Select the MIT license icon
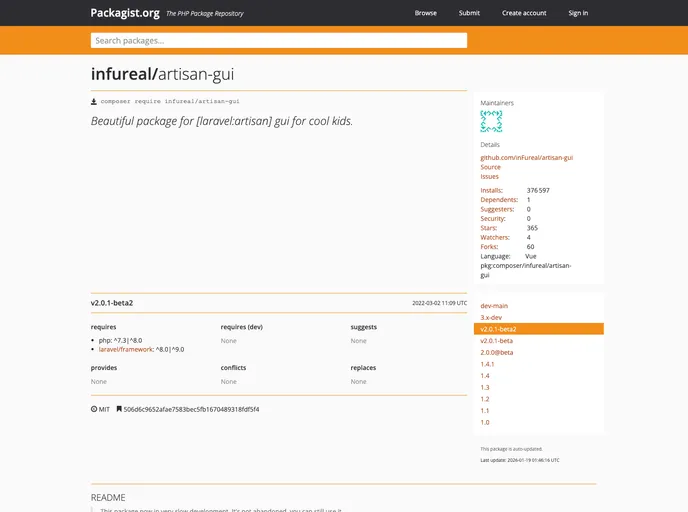The height and width of the screenshot is (512, 688). (94, 409)
